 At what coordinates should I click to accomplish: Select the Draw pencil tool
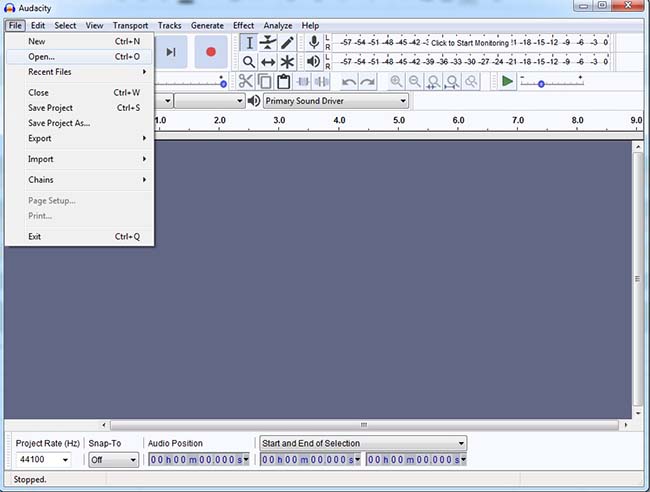pyautogui.click(x=287, y=43)
